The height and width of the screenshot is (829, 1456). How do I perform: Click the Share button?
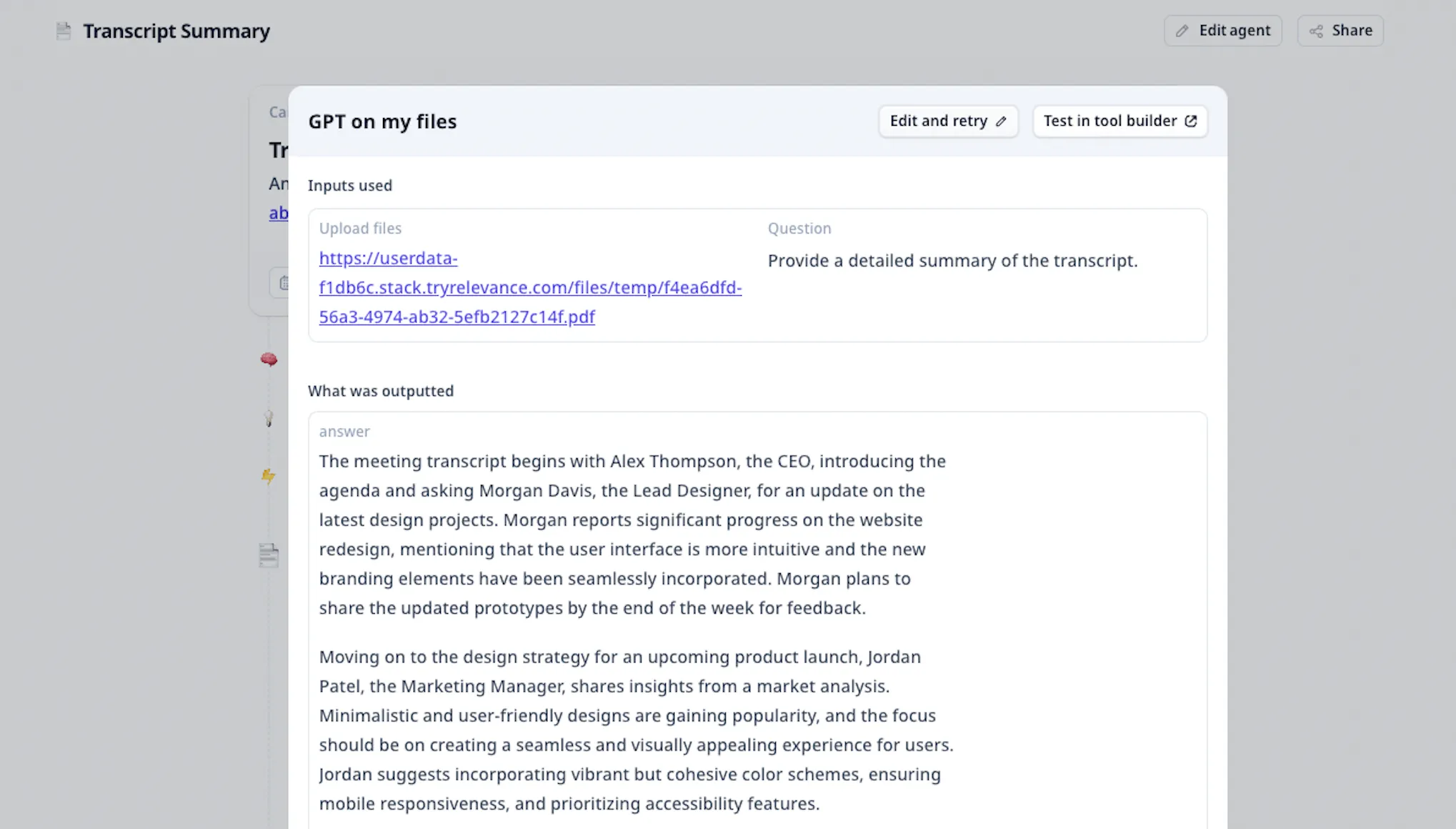(x=1340, y=31)
